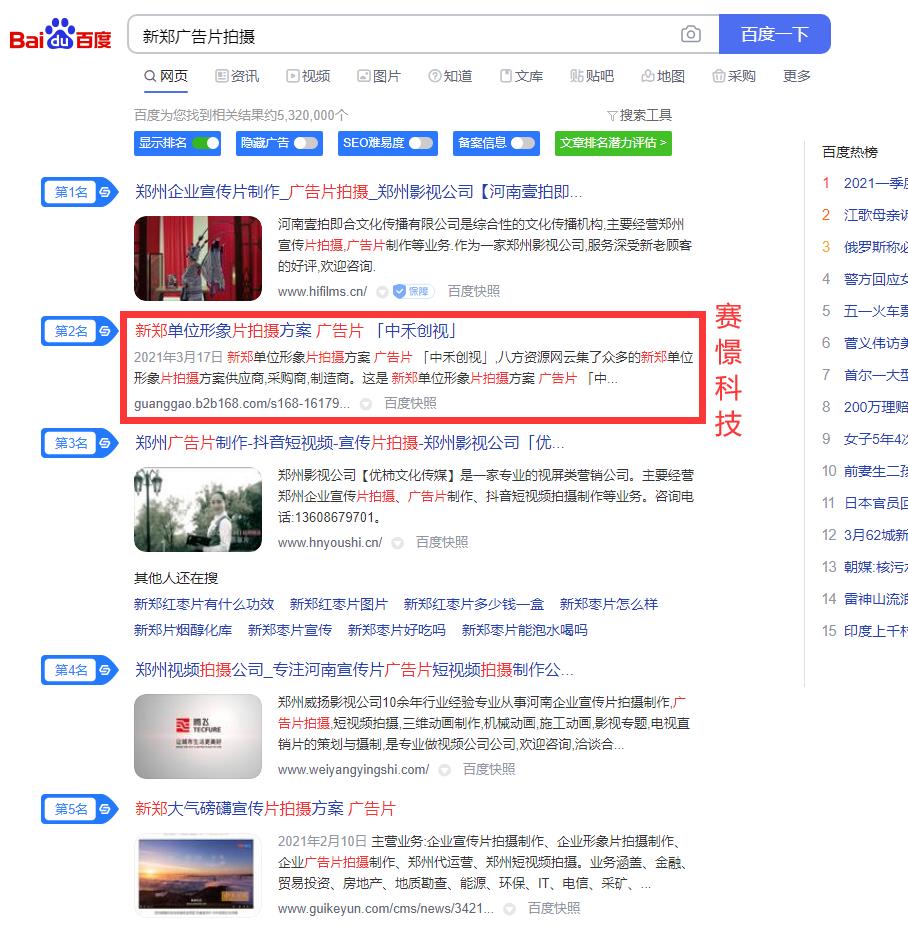Toggle the SEO难易度 switch
This screenshot has width=908, height=929.
[x=421, y=143]
